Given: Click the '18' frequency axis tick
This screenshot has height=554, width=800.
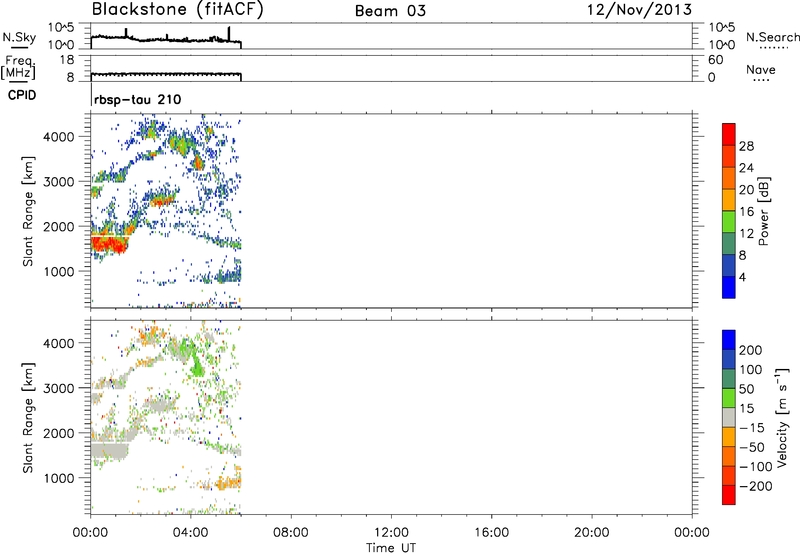Looking at the screenshot, I should [x=67, y=60].
